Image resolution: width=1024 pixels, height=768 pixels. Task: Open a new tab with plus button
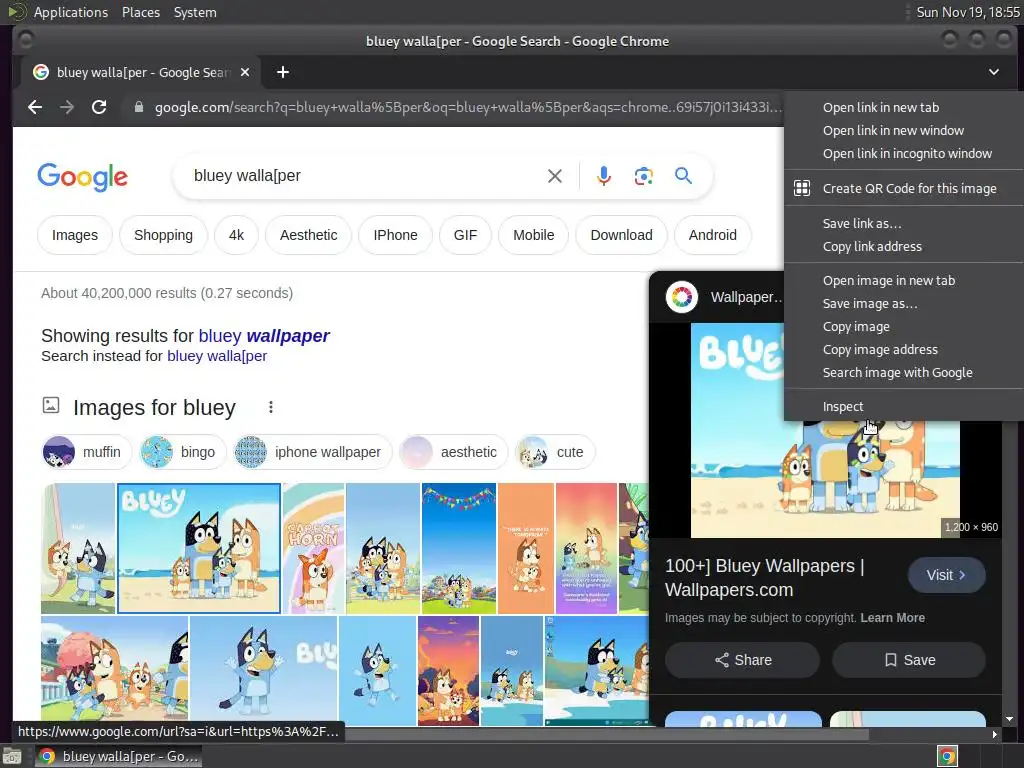(283, 72)
